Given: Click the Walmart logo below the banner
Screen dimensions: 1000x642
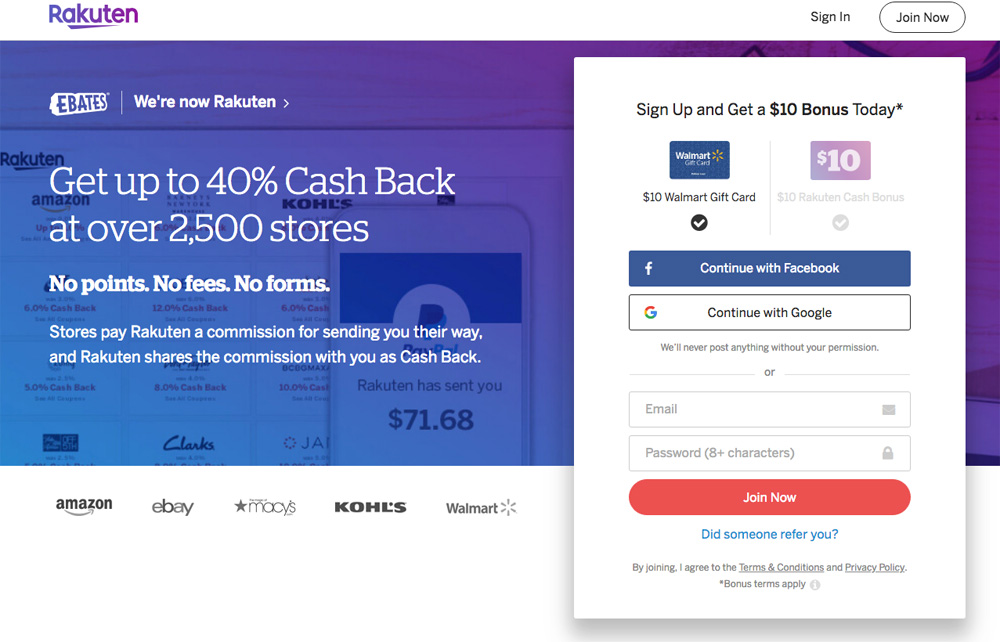Looking at the screenshot, I should coord(481,508).
